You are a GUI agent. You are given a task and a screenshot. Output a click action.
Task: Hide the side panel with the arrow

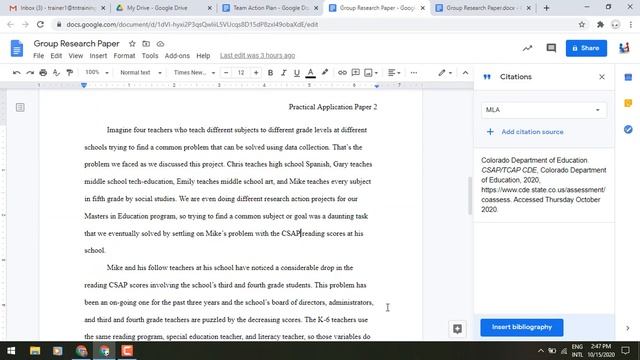tap(628, 328)
